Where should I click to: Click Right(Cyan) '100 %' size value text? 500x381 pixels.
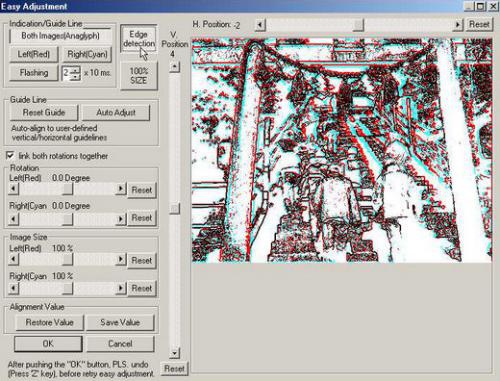pos(62,276)
